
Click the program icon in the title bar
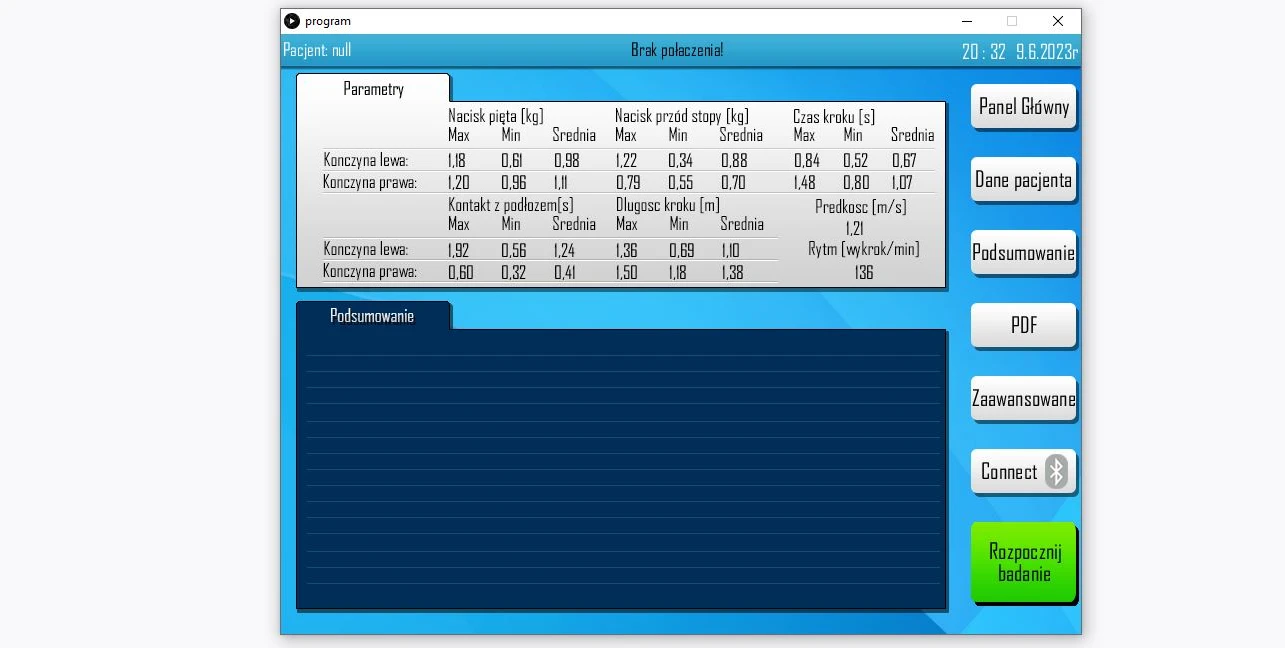coord(291,21)
